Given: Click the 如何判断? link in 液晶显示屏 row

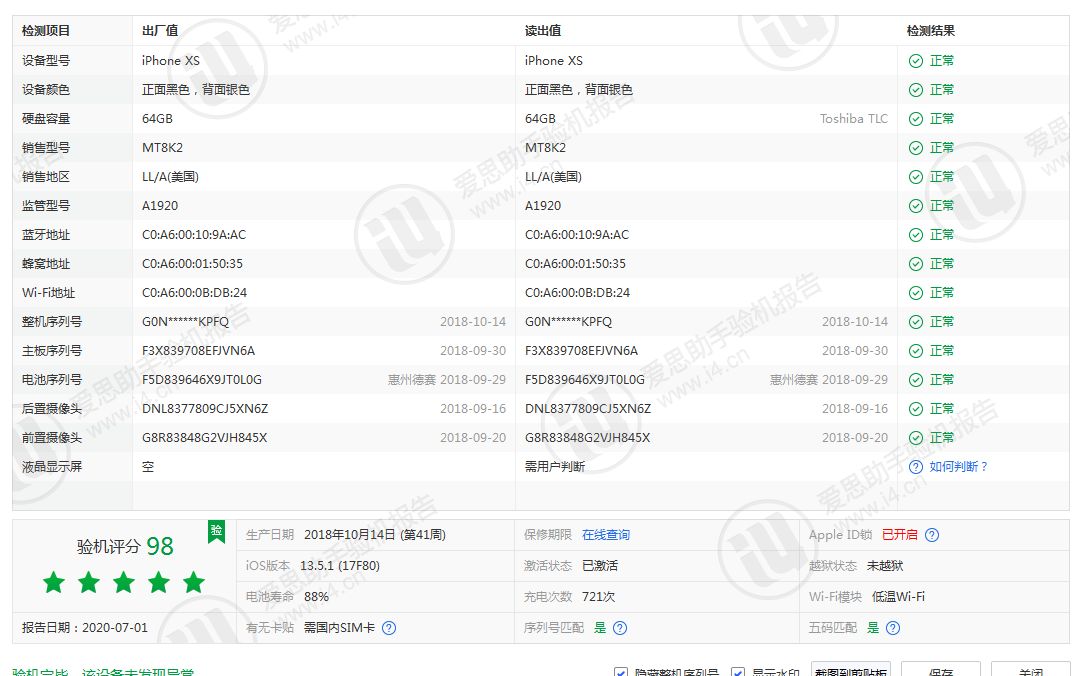Looking at the screenshot, I should coord(958,466).
